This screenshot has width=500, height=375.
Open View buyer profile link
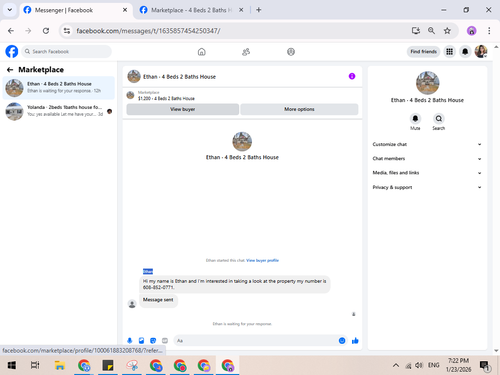tap(262, 260)
